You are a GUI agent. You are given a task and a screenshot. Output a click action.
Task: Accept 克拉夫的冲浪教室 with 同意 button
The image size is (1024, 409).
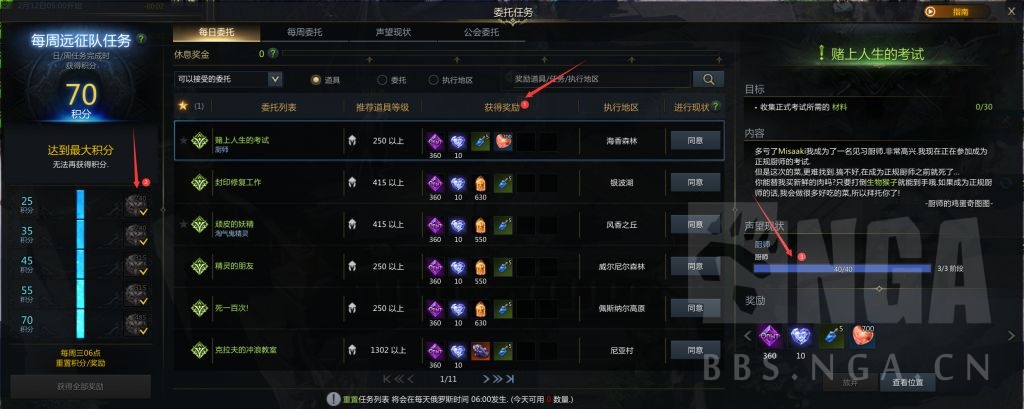coord(696,350)
